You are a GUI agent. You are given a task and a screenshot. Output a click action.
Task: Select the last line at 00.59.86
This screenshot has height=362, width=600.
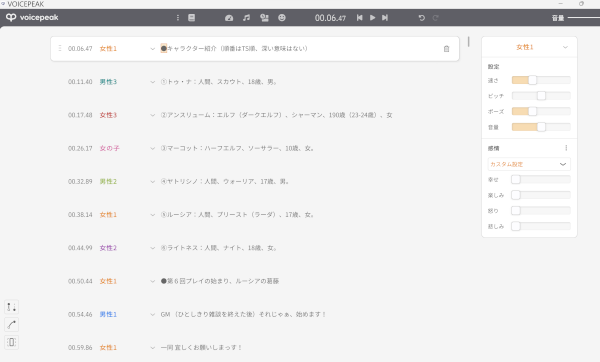[x=201, y=348]
